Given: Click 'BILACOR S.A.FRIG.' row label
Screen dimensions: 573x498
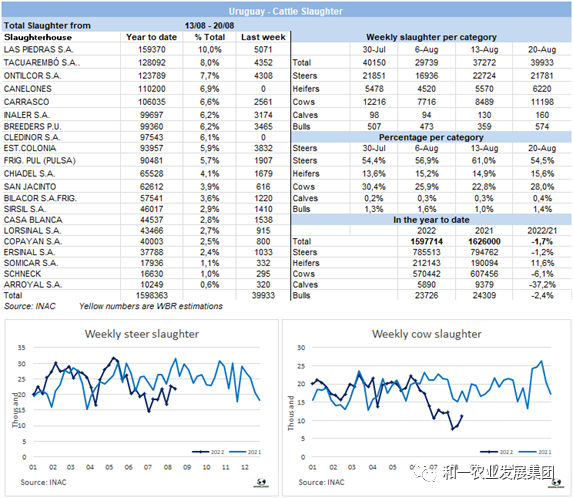Looking at the screenshot, I should pos(40,198).
